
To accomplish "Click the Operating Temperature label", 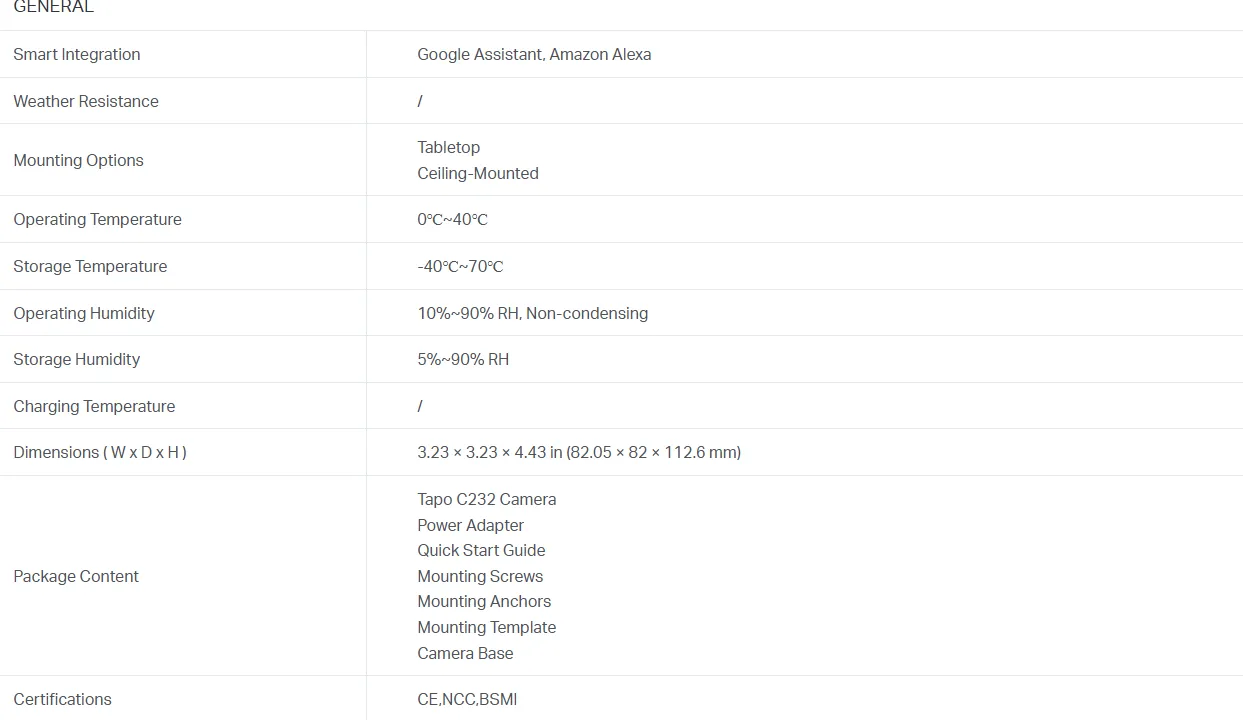I will click(x=97, y=219).
